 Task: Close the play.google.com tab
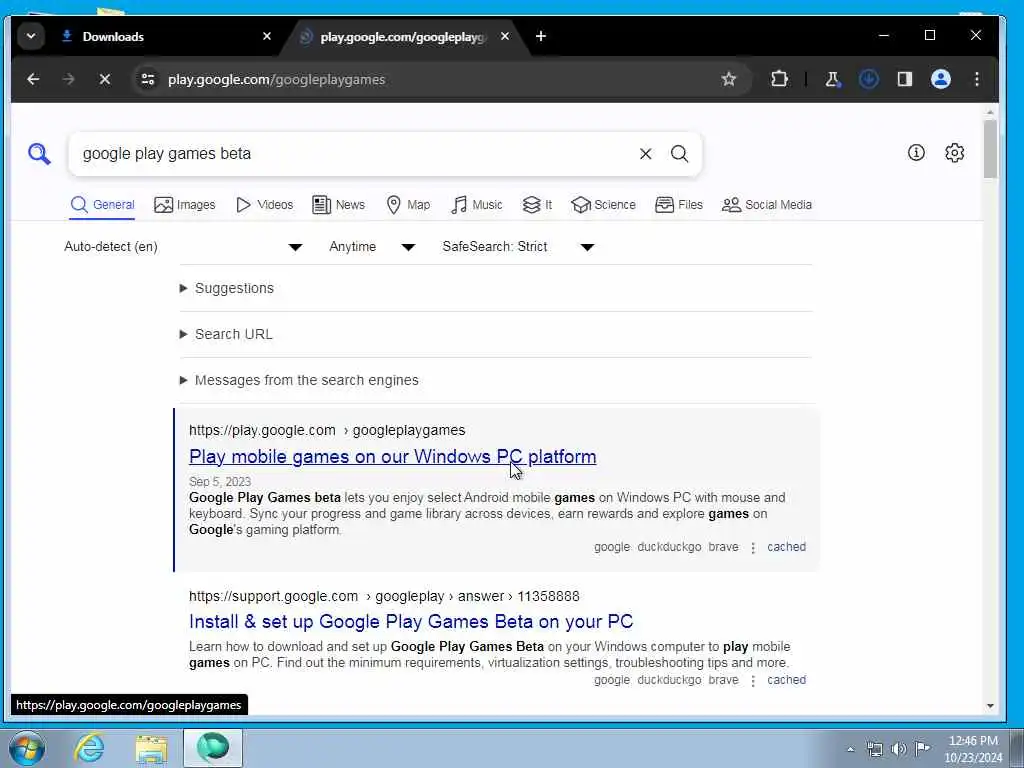pos(505,37)
